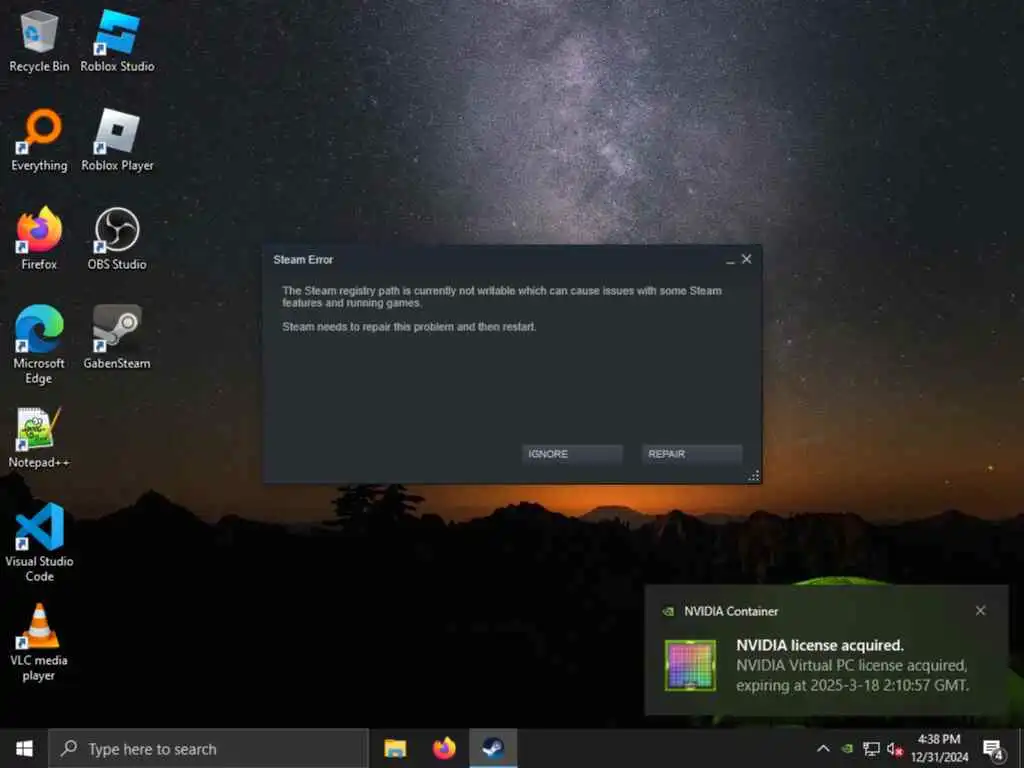1024x768 pixels.
Task: Minimize the Steam Error dialog
Action: click(730, 260)
